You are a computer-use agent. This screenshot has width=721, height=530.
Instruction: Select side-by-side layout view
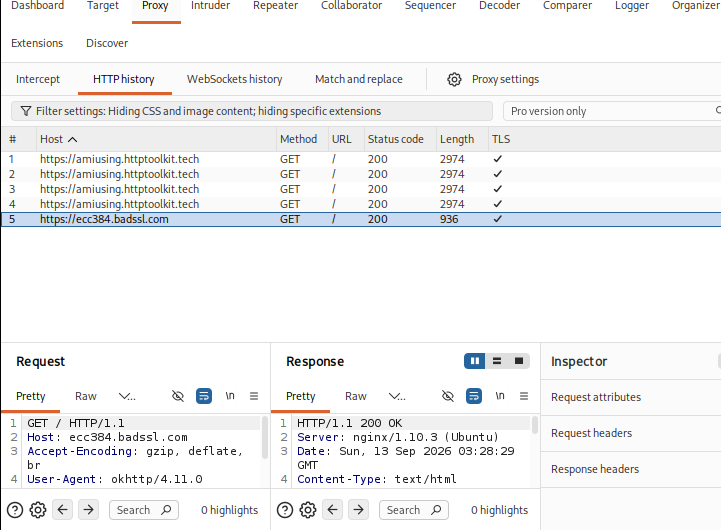[475, 361]
